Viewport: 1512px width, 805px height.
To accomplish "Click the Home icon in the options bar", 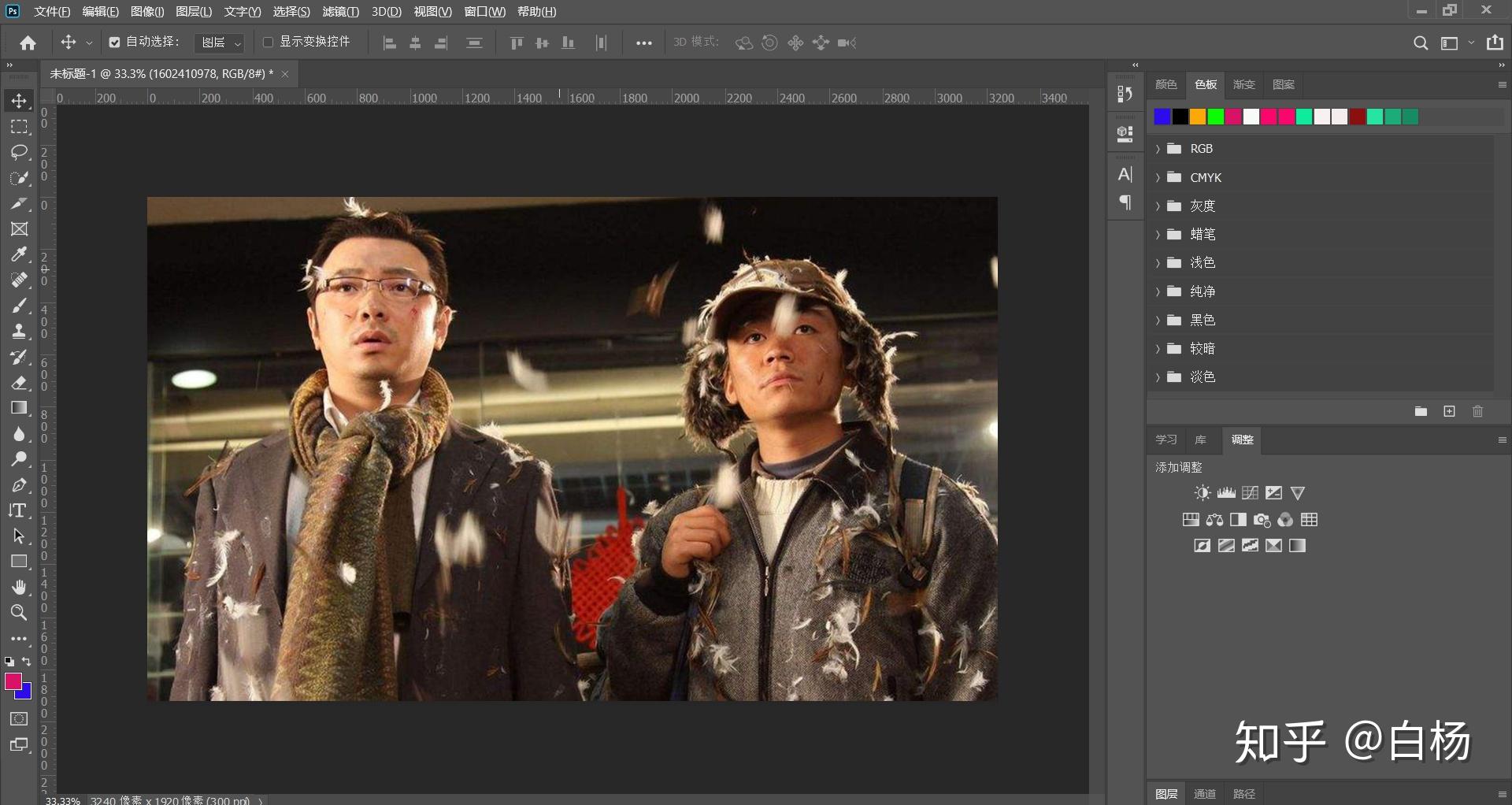I will 28,43.
